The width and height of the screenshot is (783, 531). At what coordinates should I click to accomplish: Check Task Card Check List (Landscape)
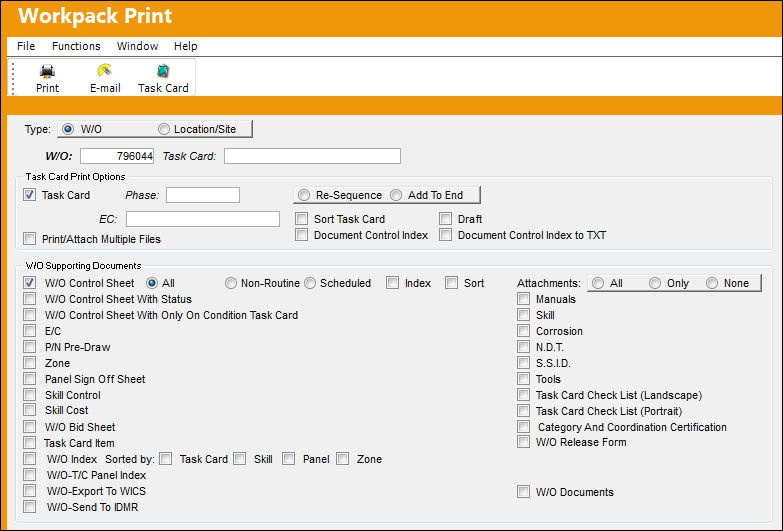coord(523,395)
